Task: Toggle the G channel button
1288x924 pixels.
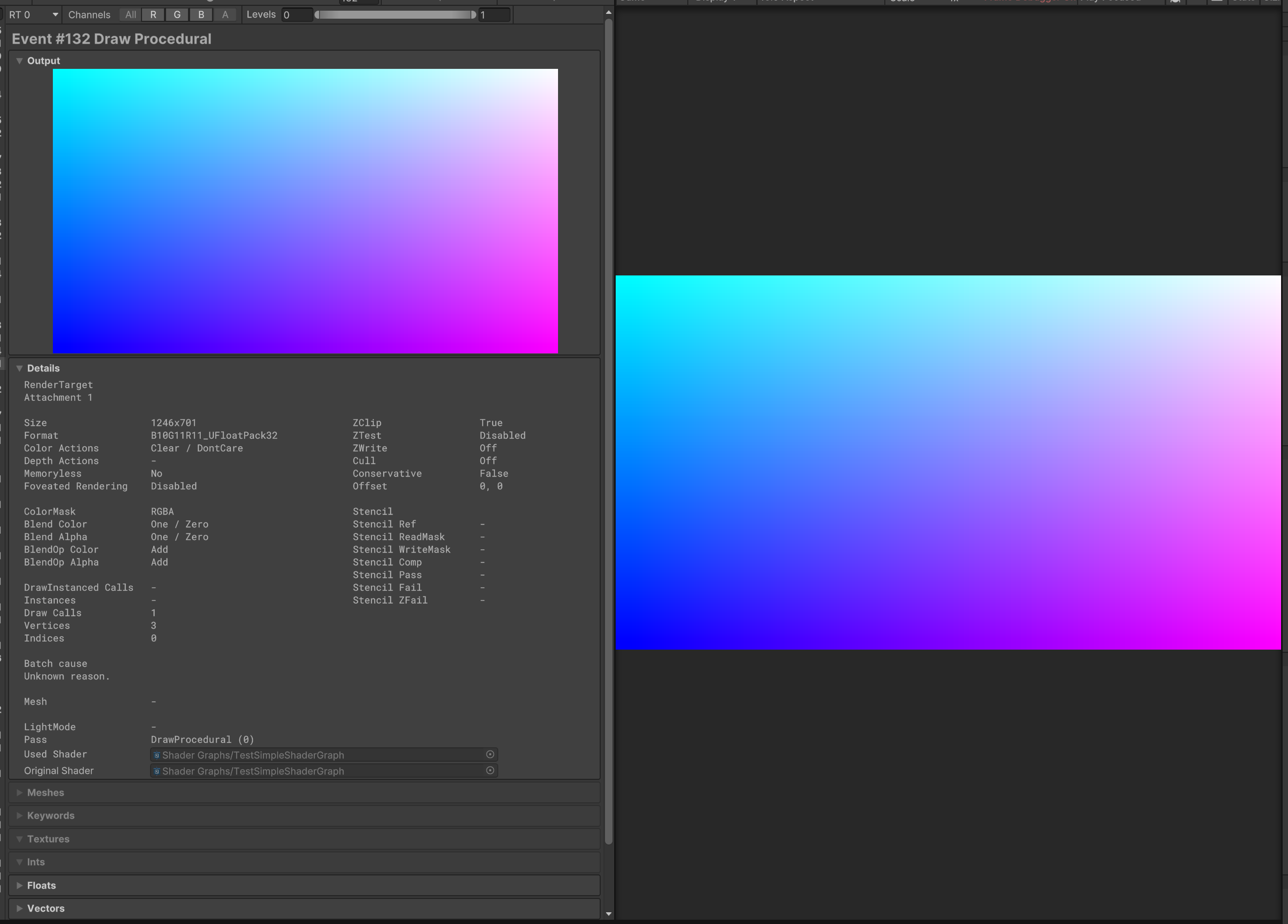Action: coord(177,15)
